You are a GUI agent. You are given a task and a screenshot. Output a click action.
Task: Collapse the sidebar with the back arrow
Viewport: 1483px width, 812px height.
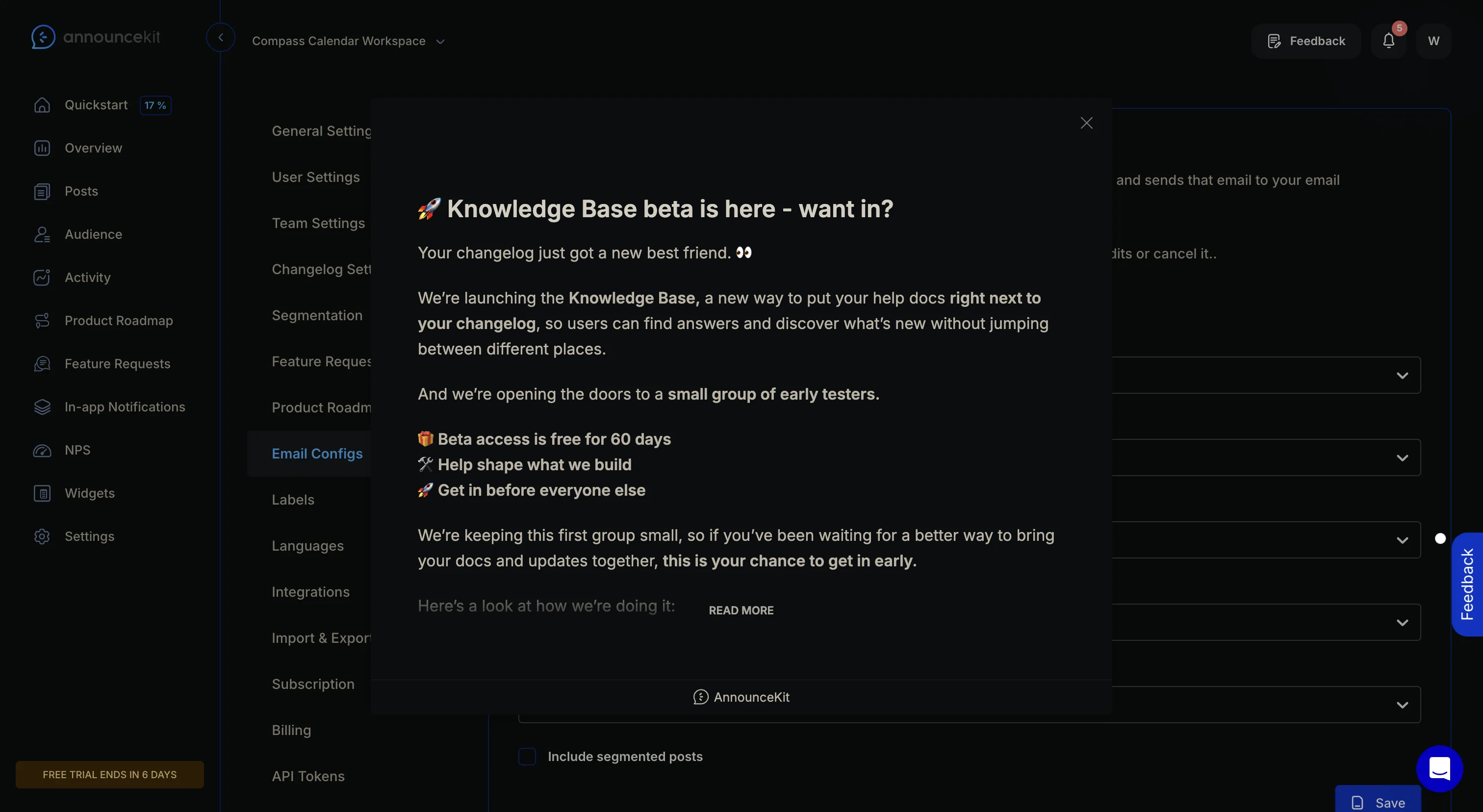[221, 37]
